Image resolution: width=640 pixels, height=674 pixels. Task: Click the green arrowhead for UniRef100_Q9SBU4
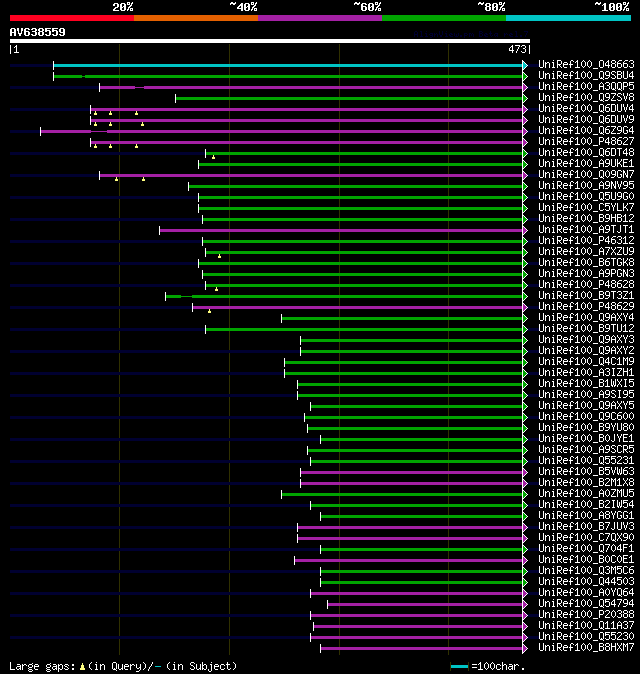525,77
